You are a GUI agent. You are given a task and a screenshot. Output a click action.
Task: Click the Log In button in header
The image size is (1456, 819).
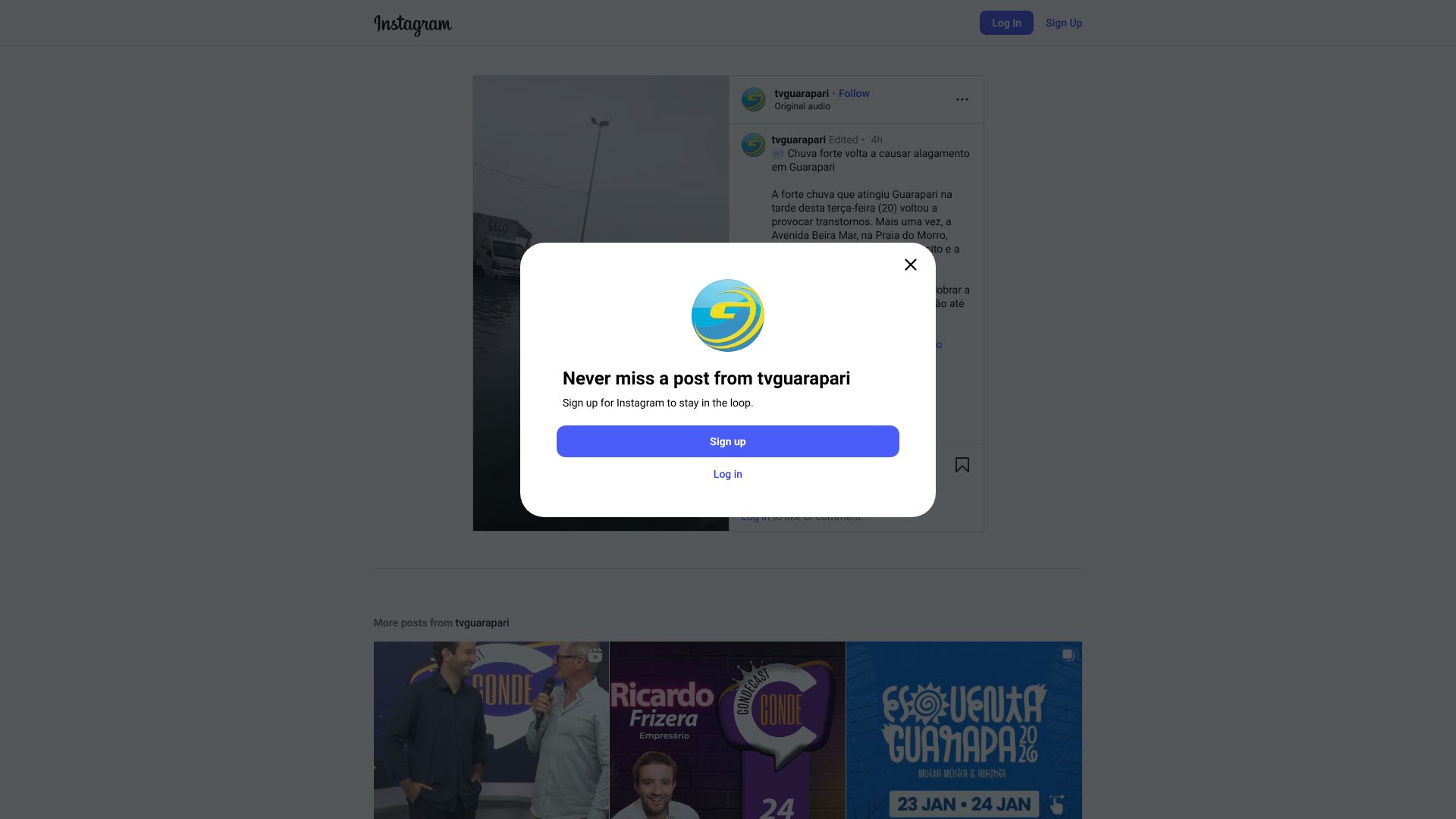pyautogui.click(x=1006, y=23)
